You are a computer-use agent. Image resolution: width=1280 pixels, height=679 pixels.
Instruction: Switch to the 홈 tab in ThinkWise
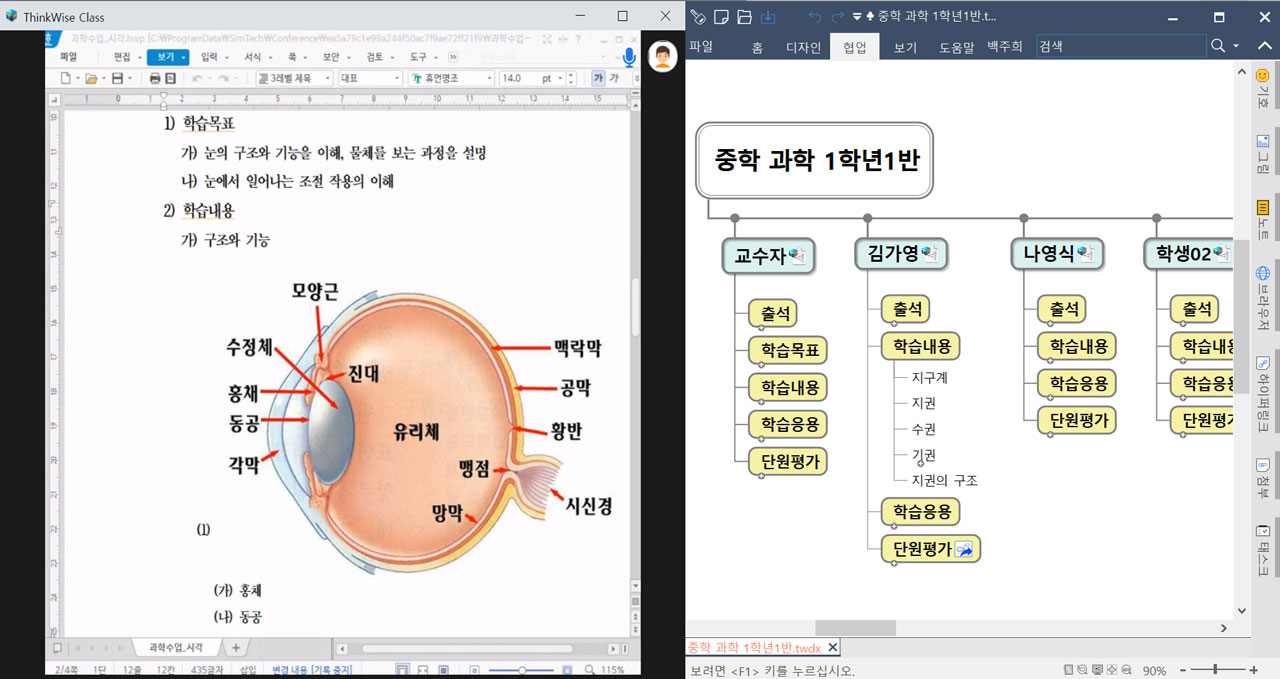[x=757, y=47]
